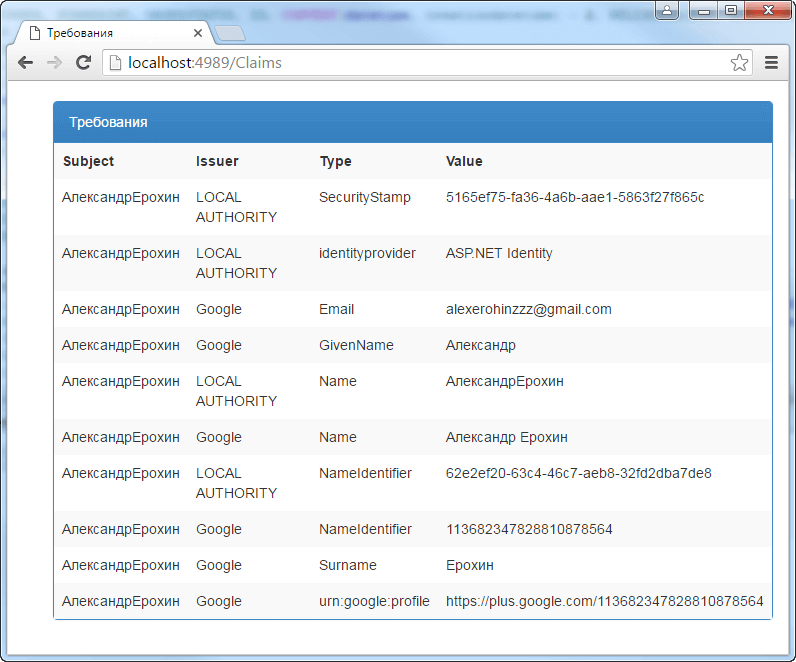Image resolution: width=796 pixels, height=662 pixels.
Task: Select the identityprovider type cell
Action: pyautogui.click(x=367, y=253)
